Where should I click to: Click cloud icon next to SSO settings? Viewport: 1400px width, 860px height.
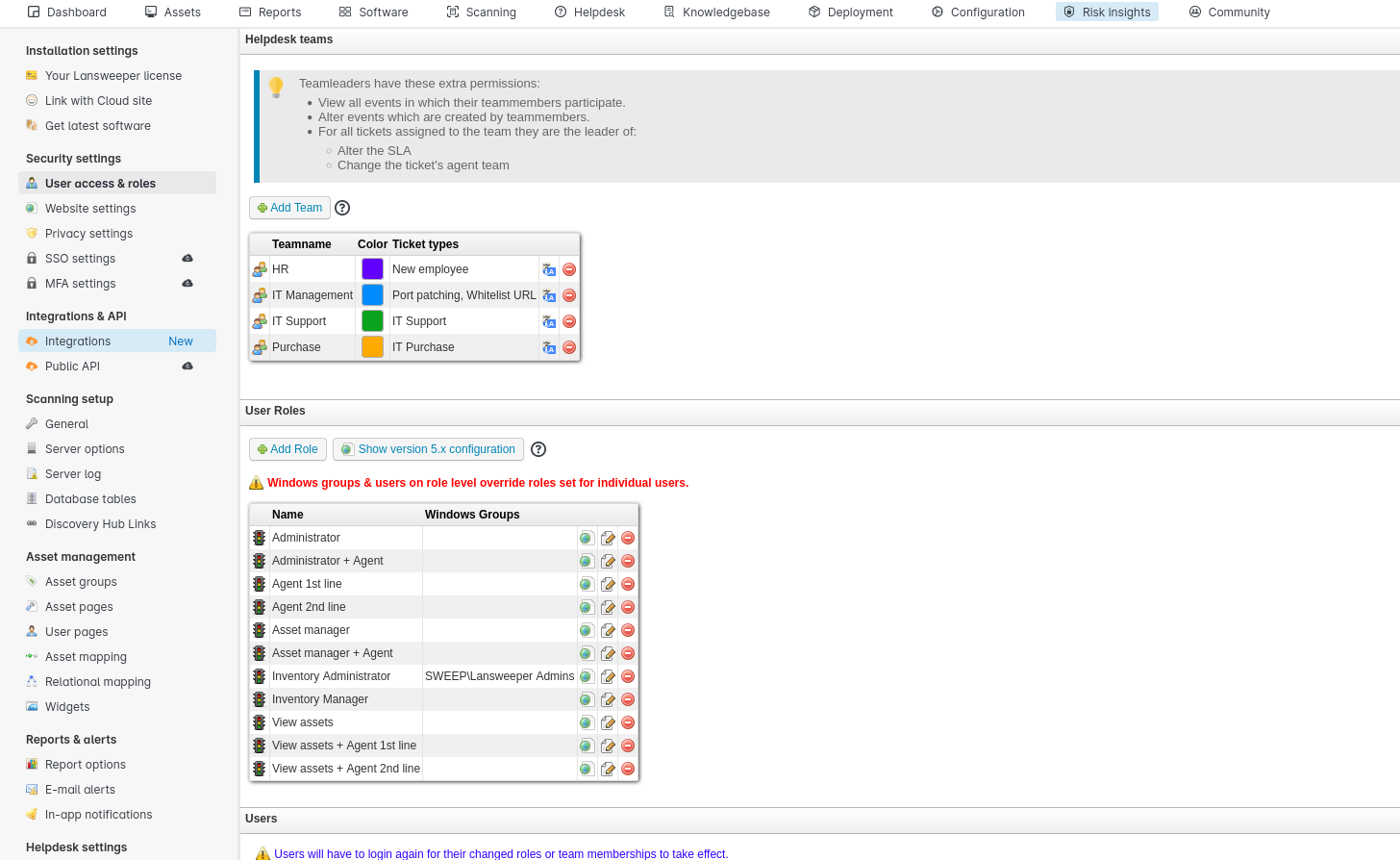(x=187, y=259)
